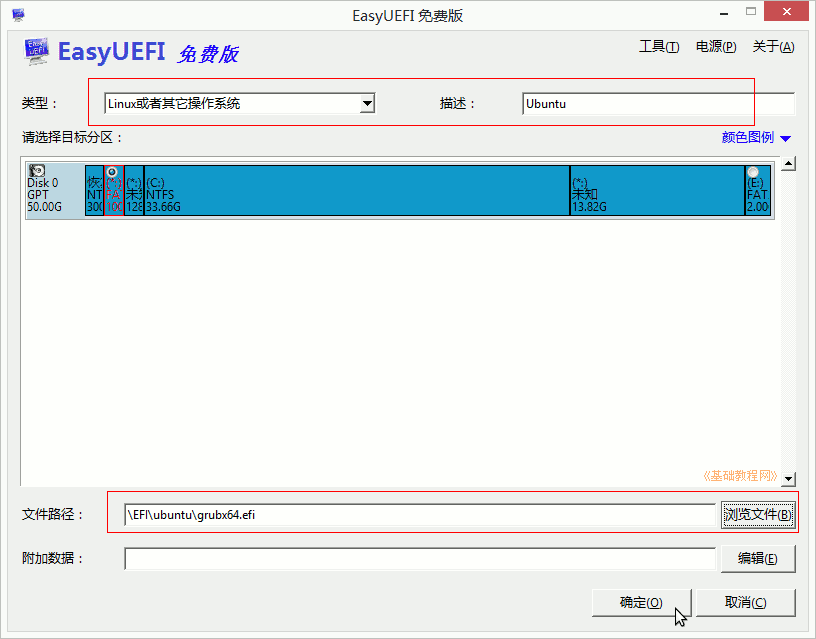Click the 浏览文件(B) browse button
The image size is (816, 639).
[758, 515]
